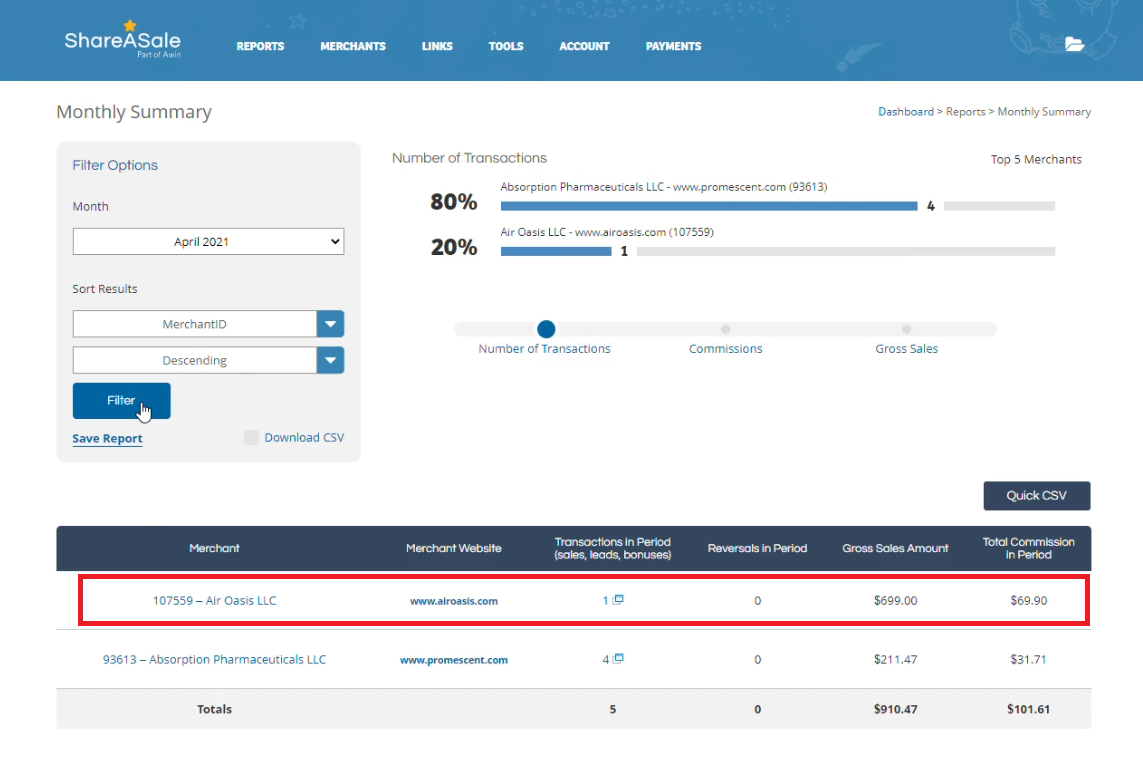Open the LINKS menu
1143x763 pixels.
click(437, 46)
